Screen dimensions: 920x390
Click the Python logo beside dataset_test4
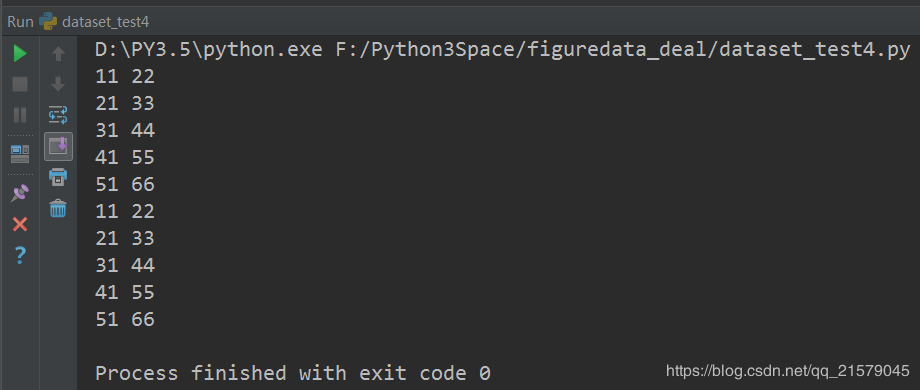click(x=48, y=22)
